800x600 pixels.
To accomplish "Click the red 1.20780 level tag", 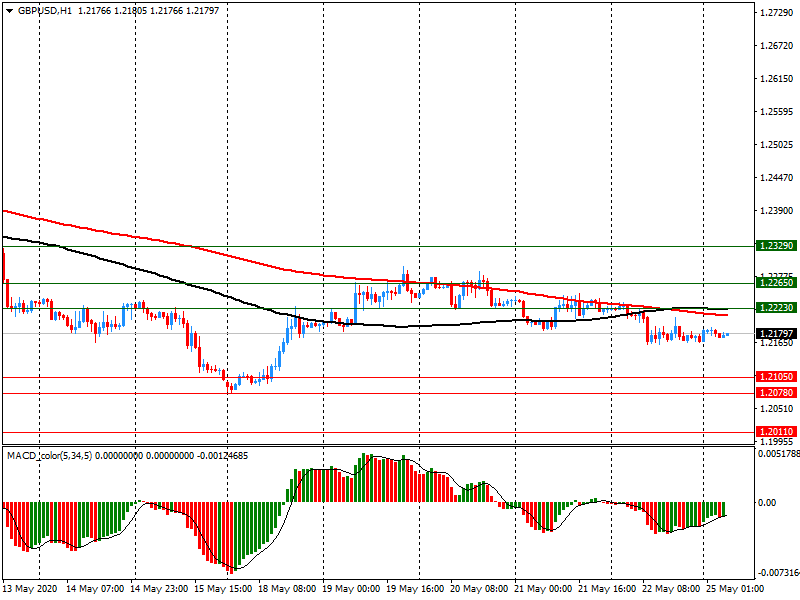I will tap(776, 393).
